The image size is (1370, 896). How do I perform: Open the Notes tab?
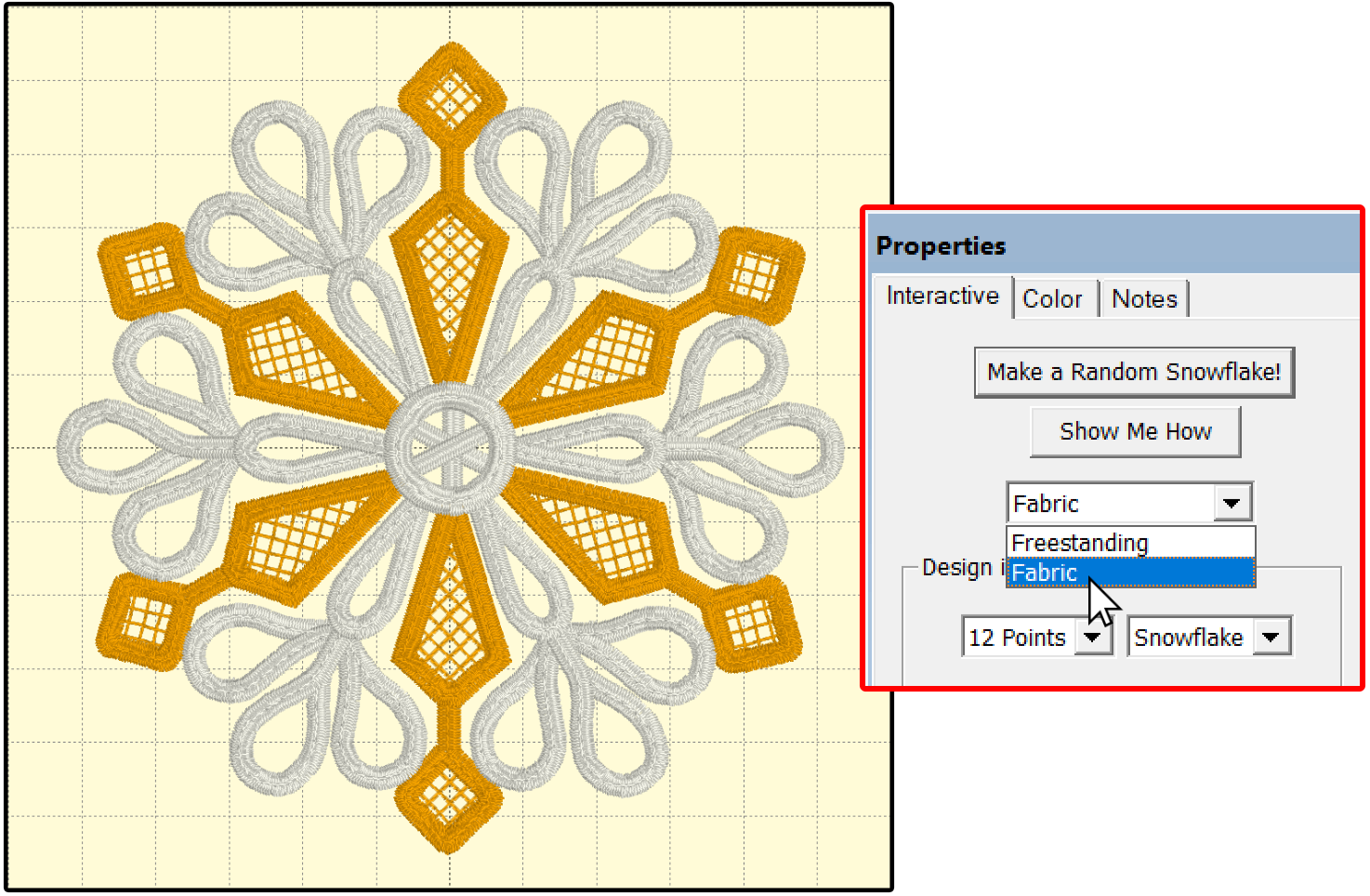point(1144,298)
